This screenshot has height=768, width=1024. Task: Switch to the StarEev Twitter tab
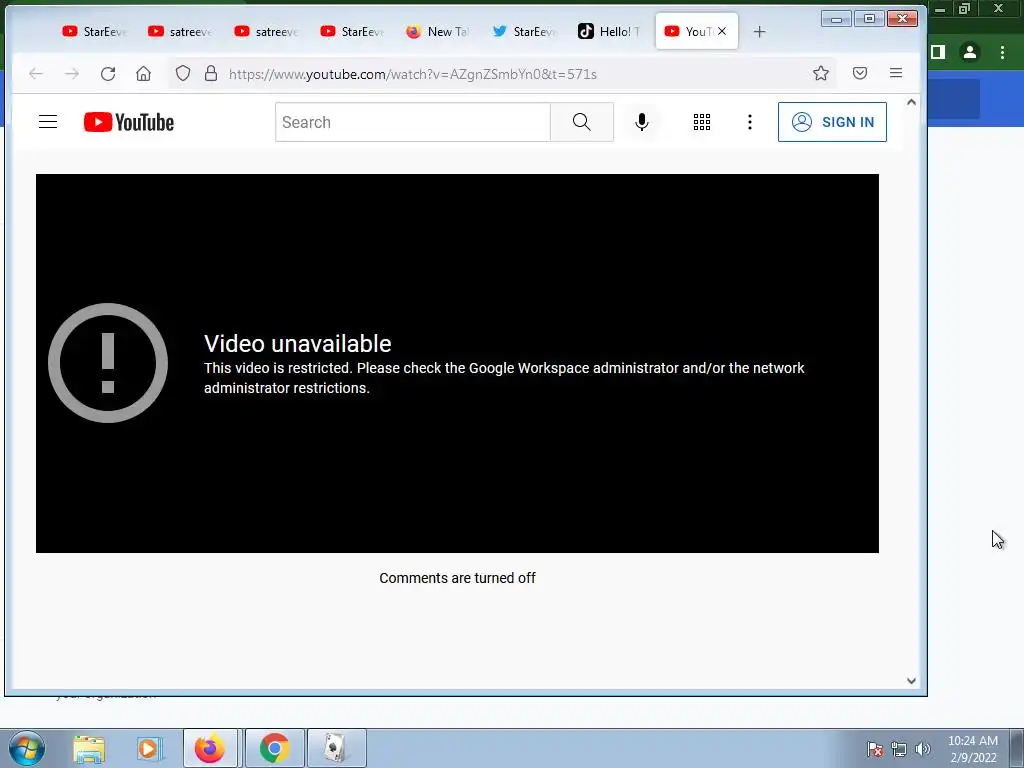click(x=524, y=31)
